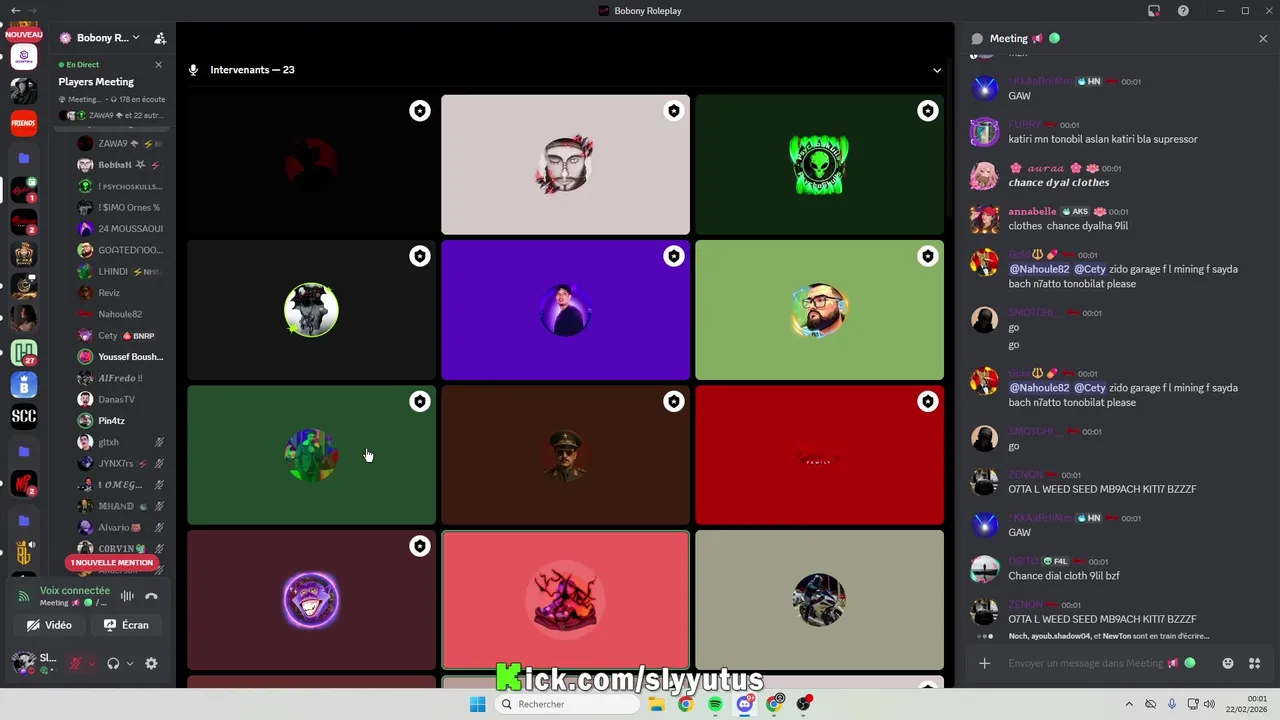Share screen with Écran button
This screenshot has width=1280, height=720.
127,625
